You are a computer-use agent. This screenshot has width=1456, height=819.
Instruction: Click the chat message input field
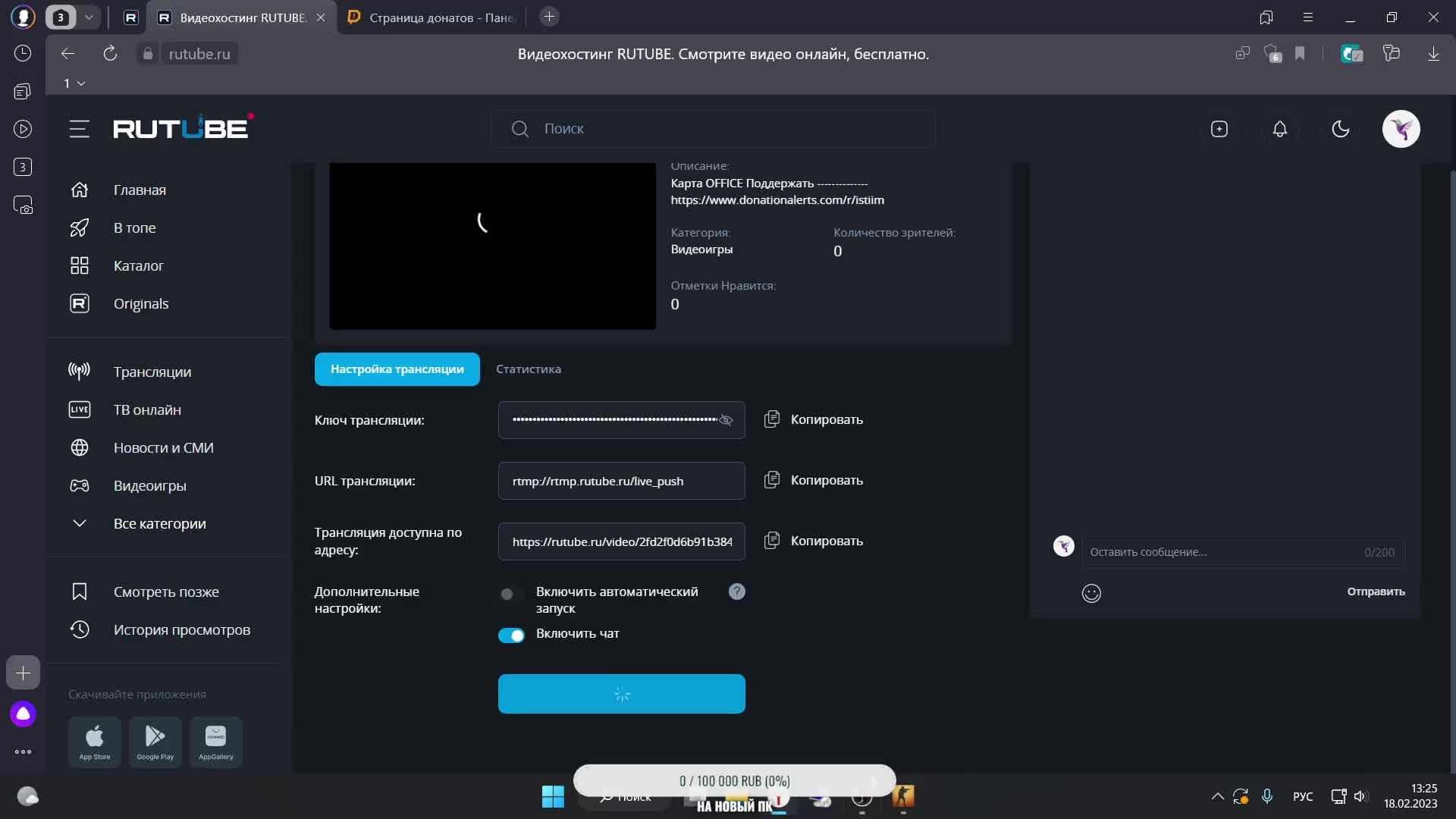(x=1221, y=552)
